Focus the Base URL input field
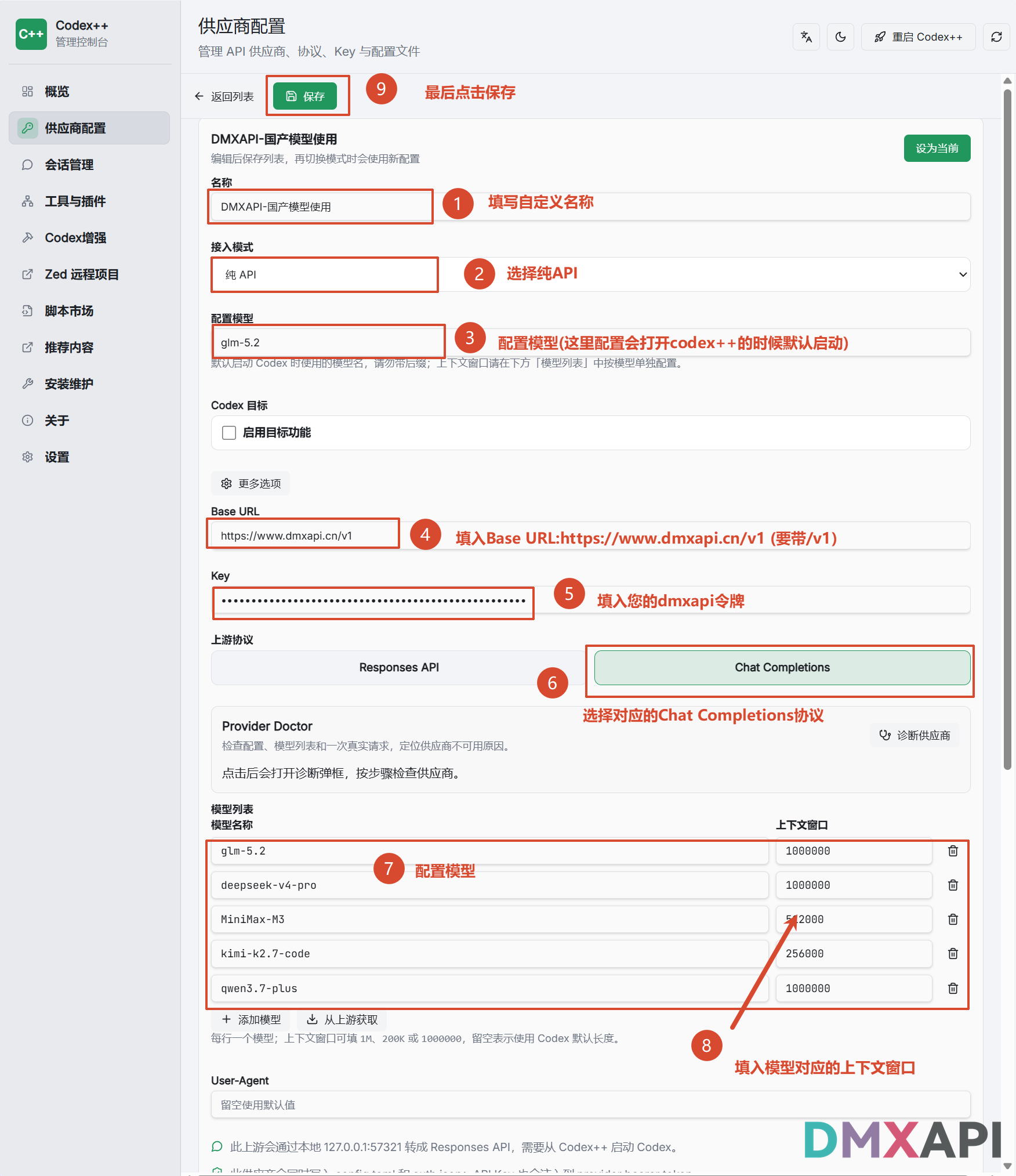The width and height of the screenshot is (1016, 1176). pos(590,536)
